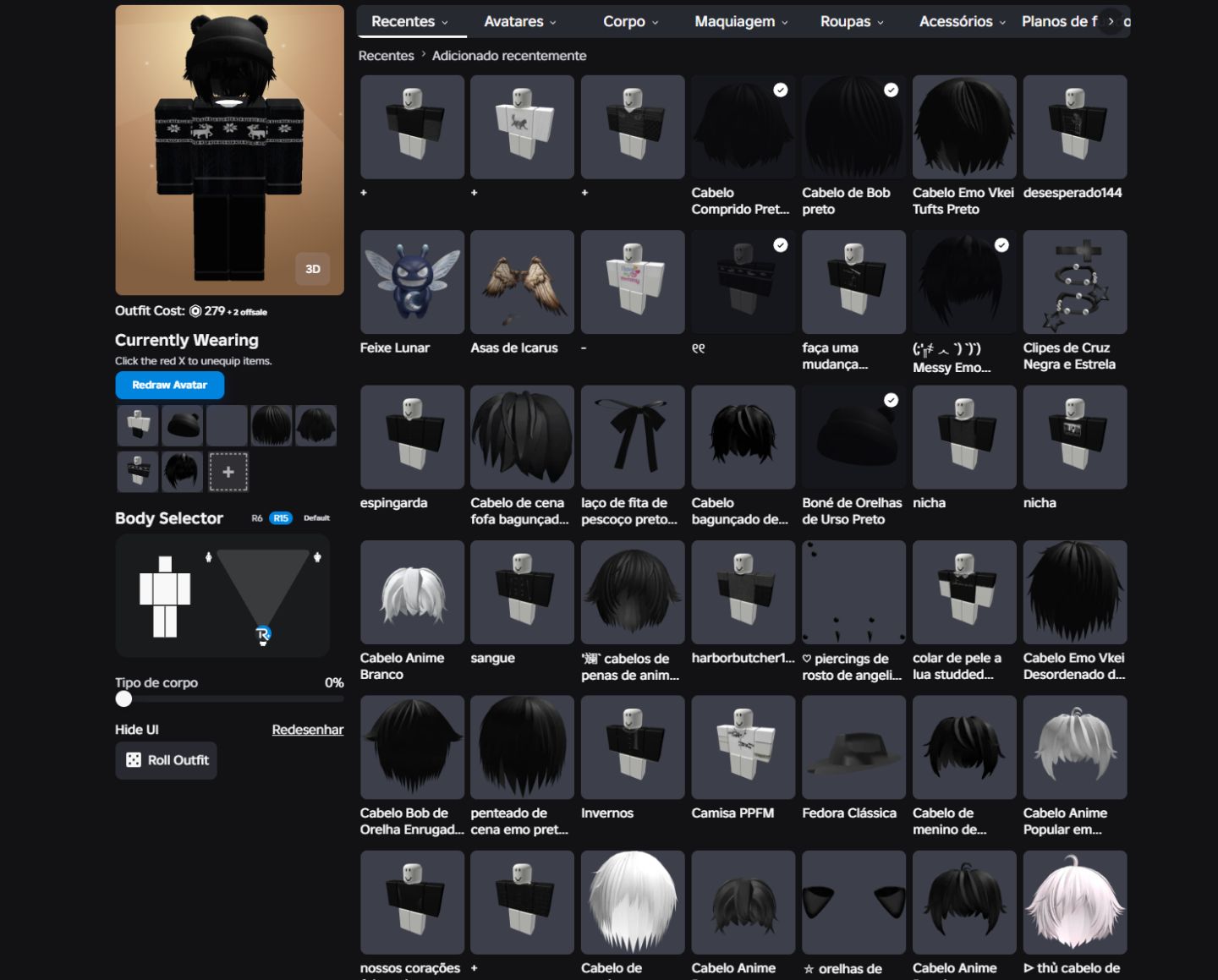Equip the piercings de rosto item

853,593
